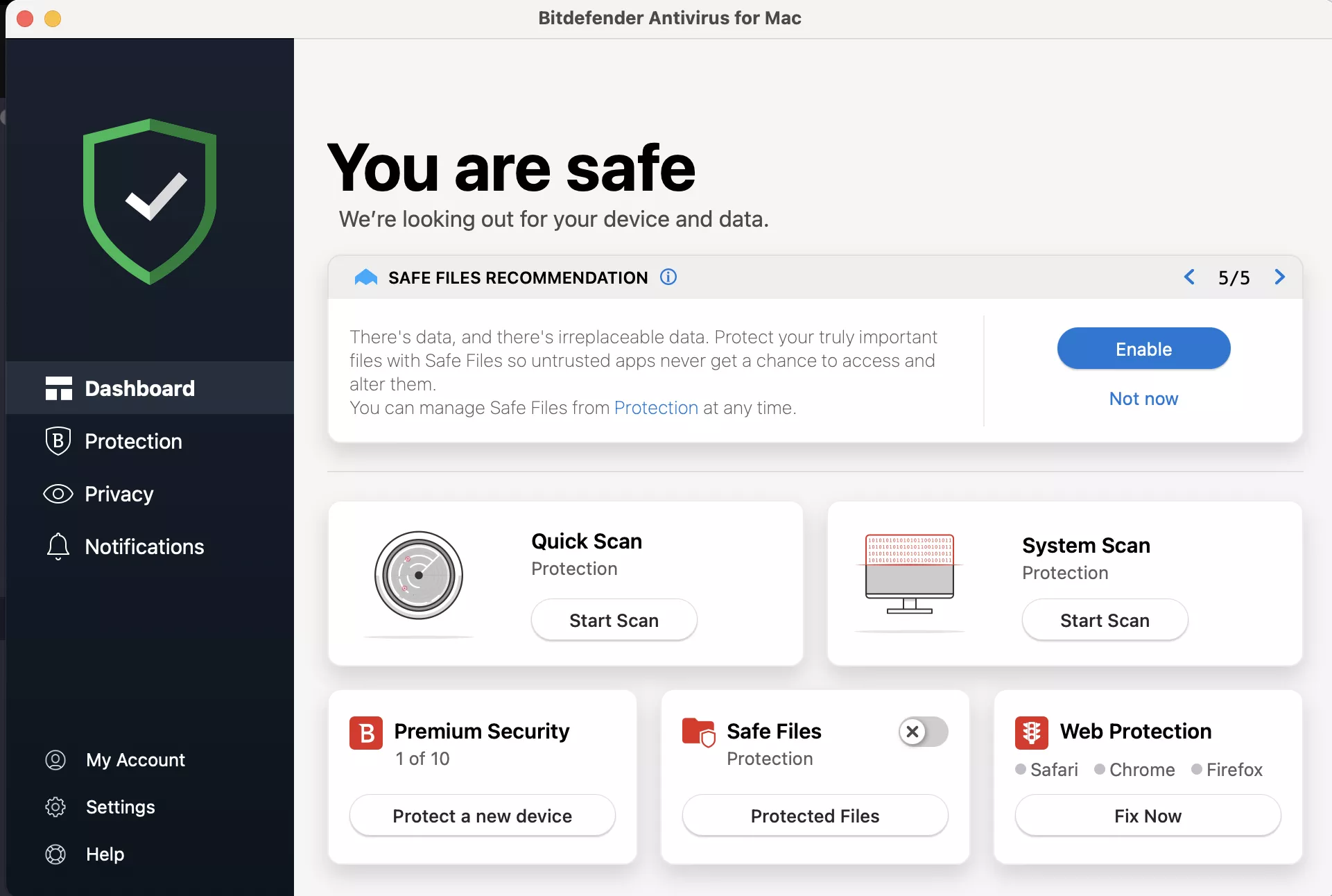The height and width of the screenshot is (896, 1332).
Task: Open Notifications from the sidebar
Action: [x=144, y=546]
